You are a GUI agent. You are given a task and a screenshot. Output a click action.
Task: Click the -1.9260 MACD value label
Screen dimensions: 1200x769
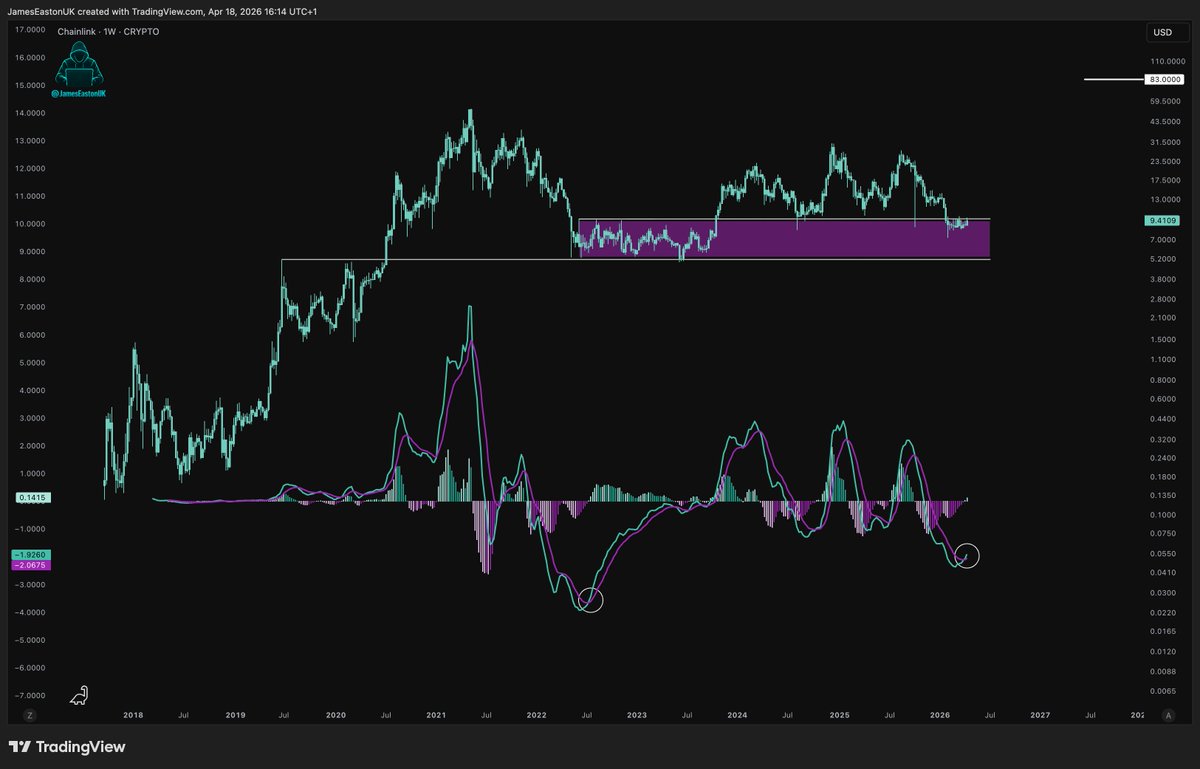pyautogui.click(x=30, y=554)
